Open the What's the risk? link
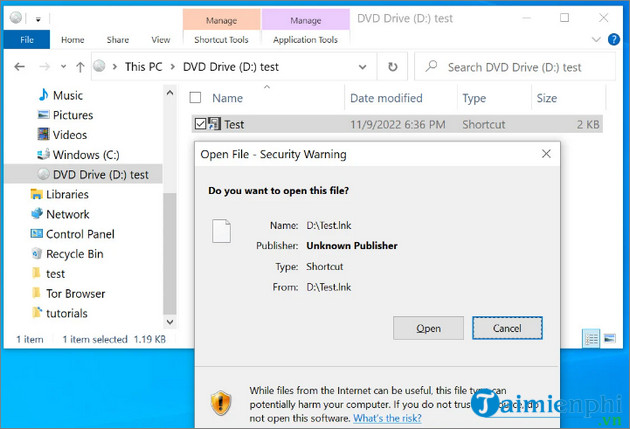 pos(387,418)
